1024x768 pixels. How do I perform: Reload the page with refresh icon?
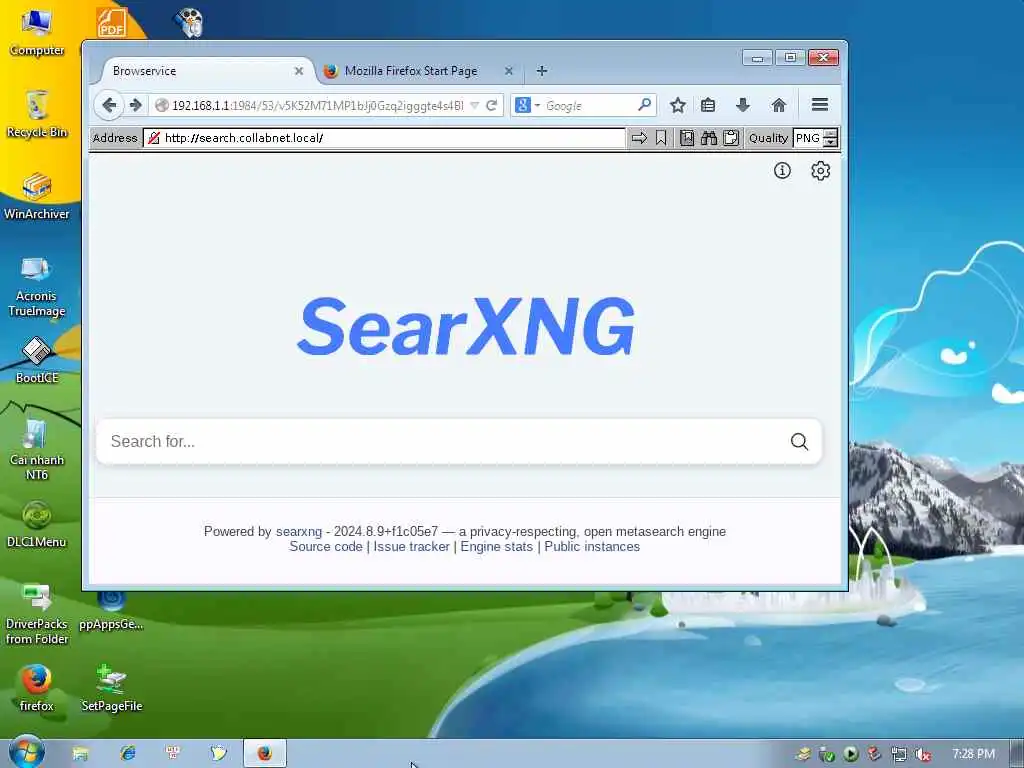(x=492, y=105)
